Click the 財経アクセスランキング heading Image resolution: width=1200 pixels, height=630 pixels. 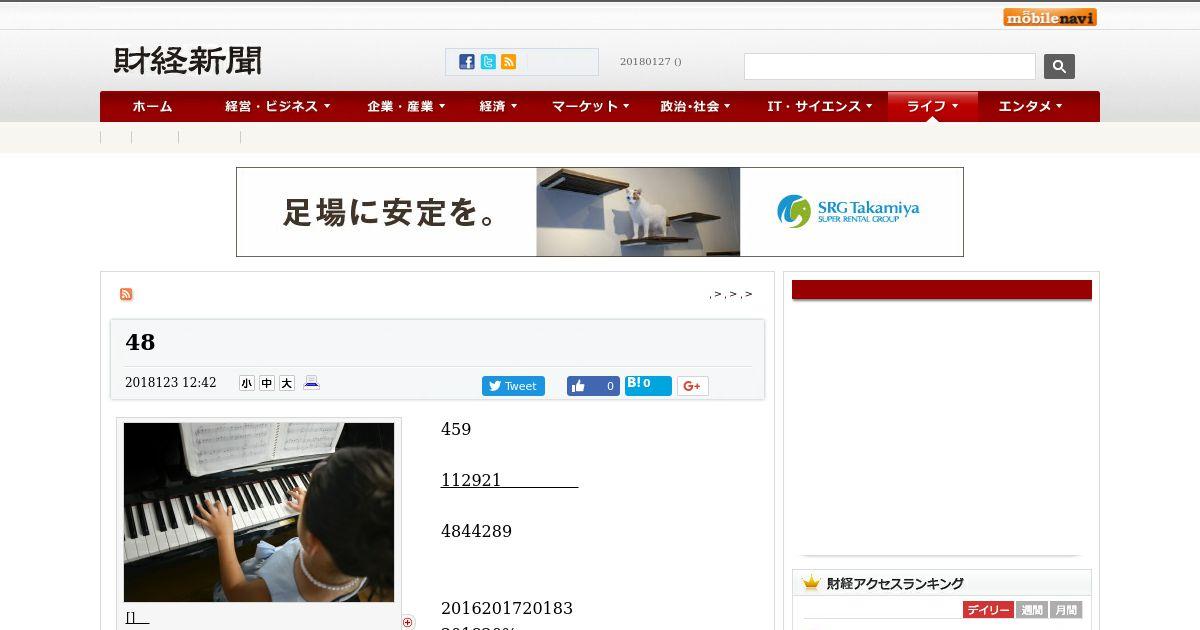[895, 583]
